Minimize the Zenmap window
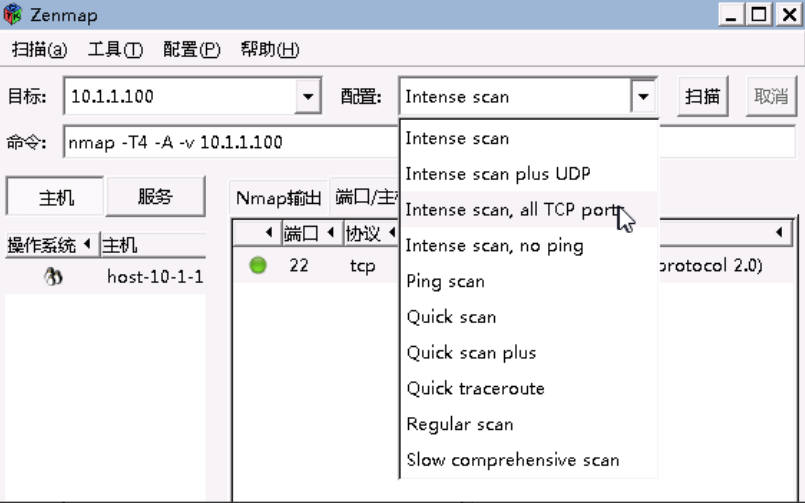The height and width of the screenshot is (503, 805). pos(732,14)
